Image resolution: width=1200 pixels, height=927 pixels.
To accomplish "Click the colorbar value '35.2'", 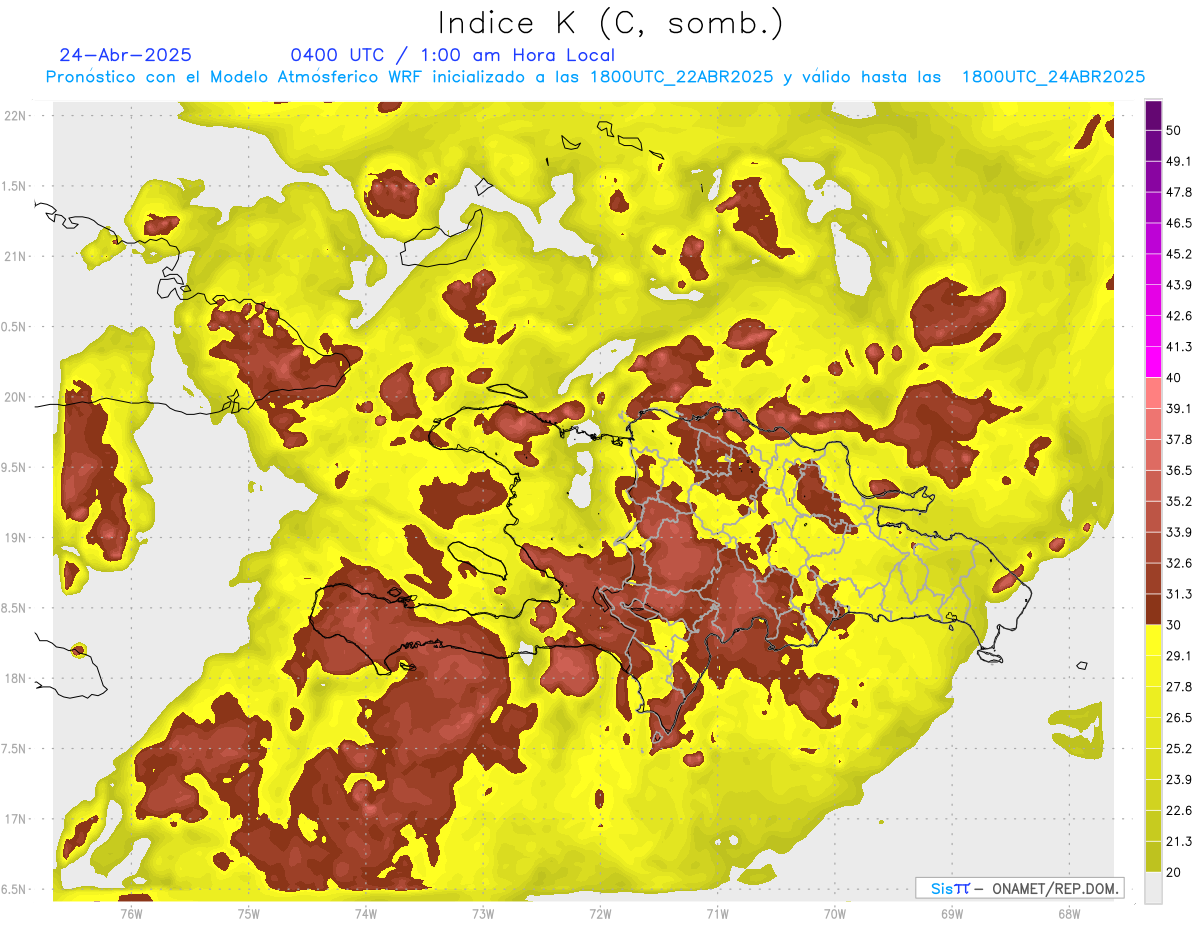I will pos(1178,502).
